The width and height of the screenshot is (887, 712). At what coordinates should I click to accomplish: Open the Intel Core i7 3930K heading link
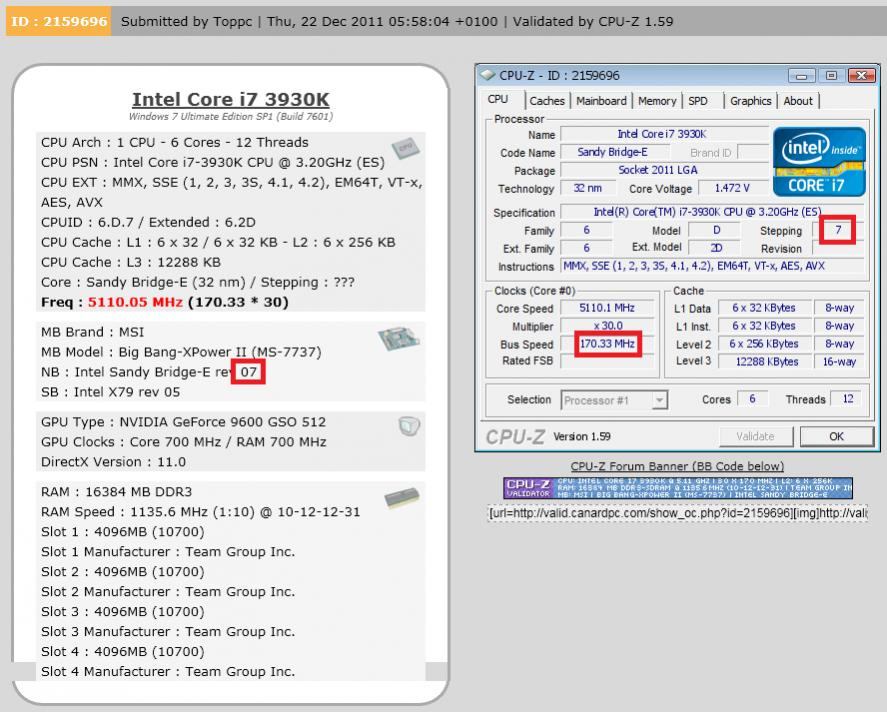point(230,100)
